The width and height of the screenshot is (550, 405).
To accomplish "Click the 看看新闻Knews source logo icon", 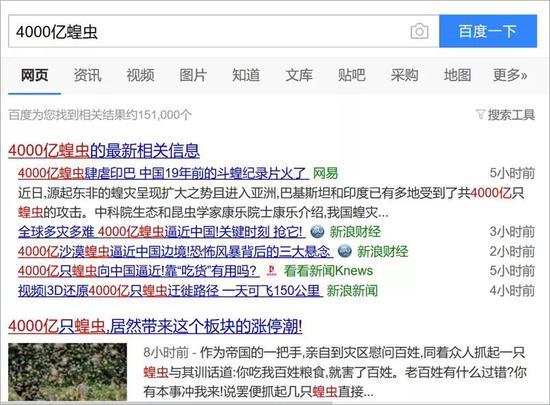I will (271, 271).
